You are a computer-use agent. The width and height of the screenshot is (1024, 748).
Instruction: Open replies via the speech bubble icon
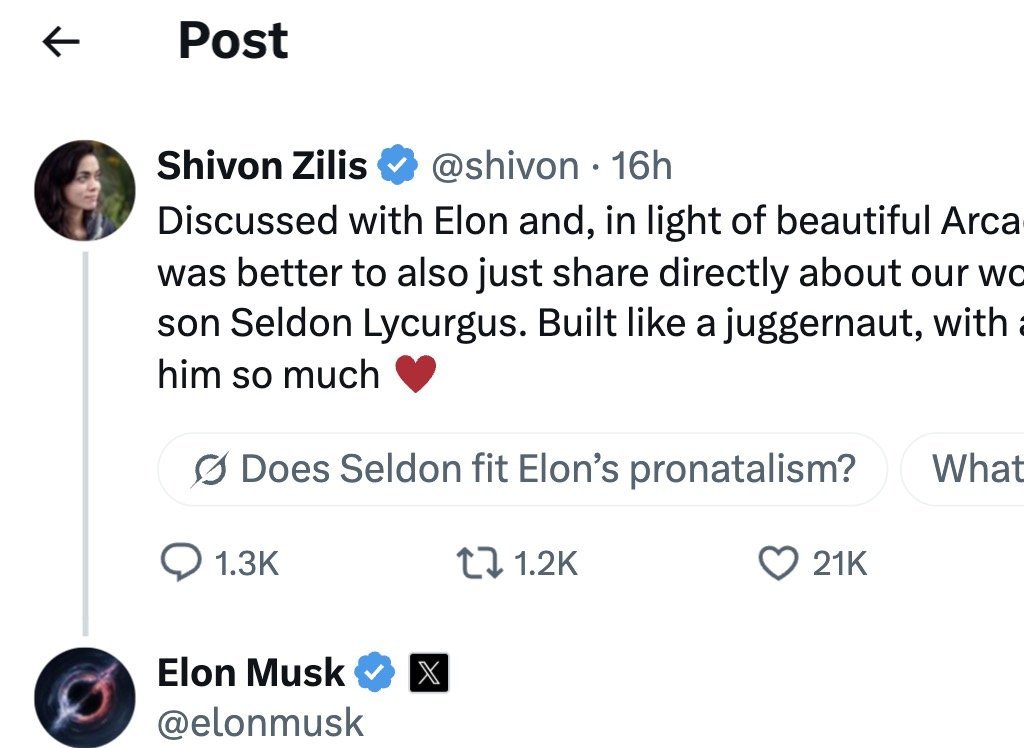pos(180,564)
